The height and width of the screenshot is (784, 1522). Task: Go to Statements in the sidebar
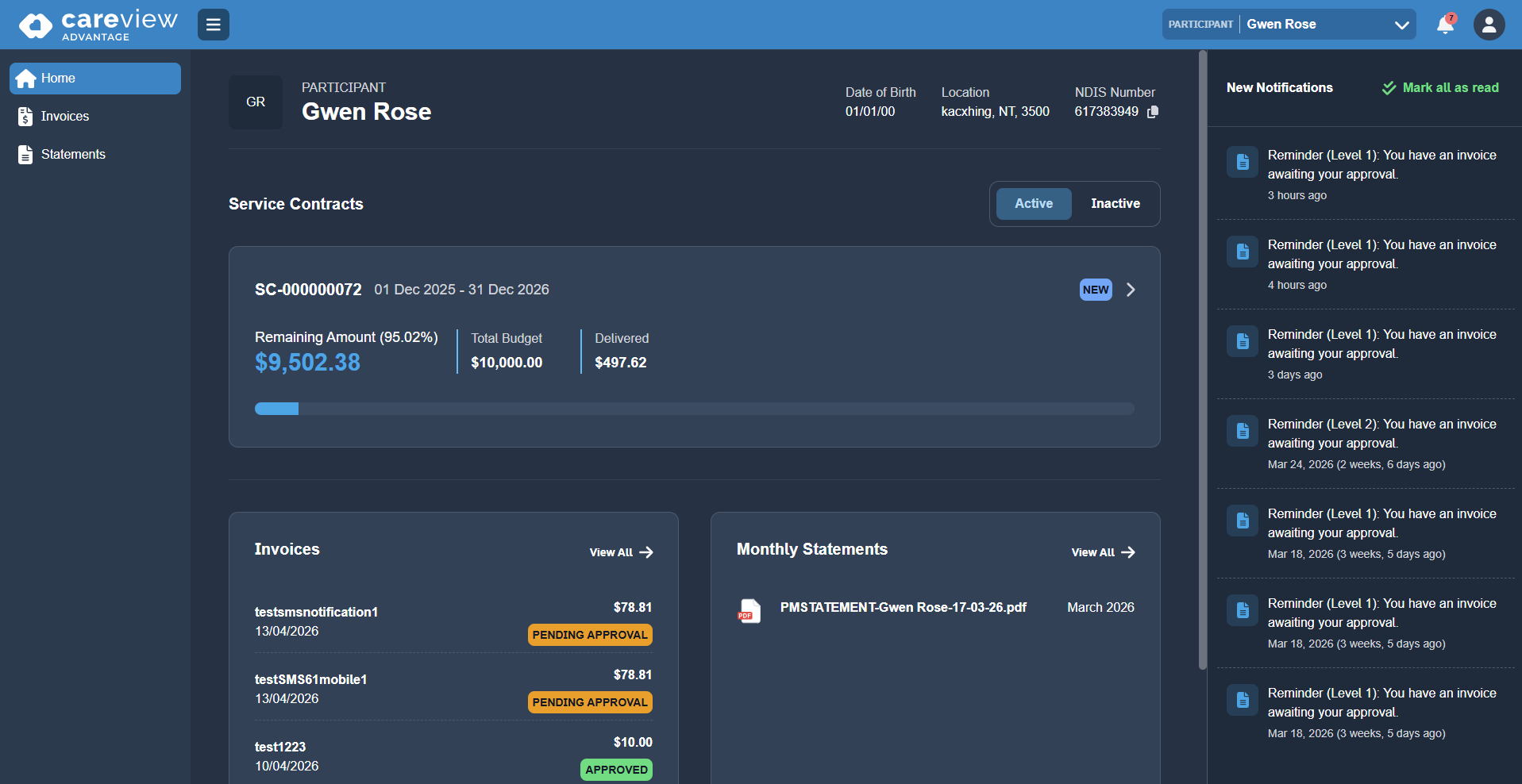point(73,155)
